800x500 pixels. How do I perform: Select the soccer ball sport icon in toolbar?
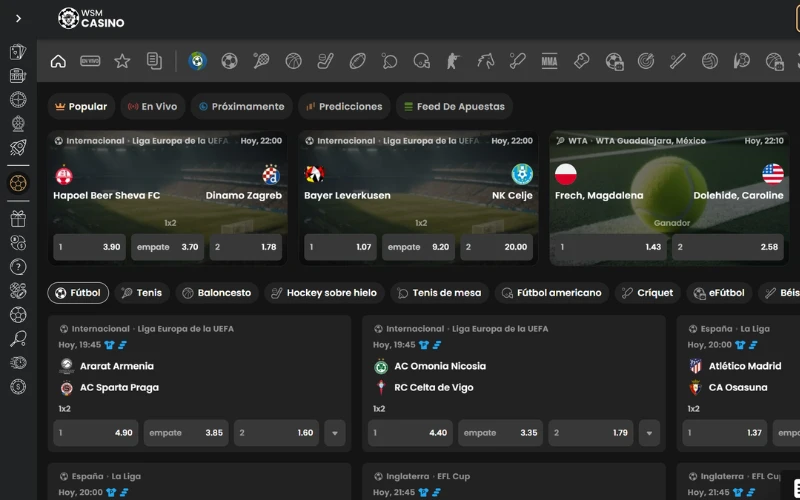coord(230,61)
